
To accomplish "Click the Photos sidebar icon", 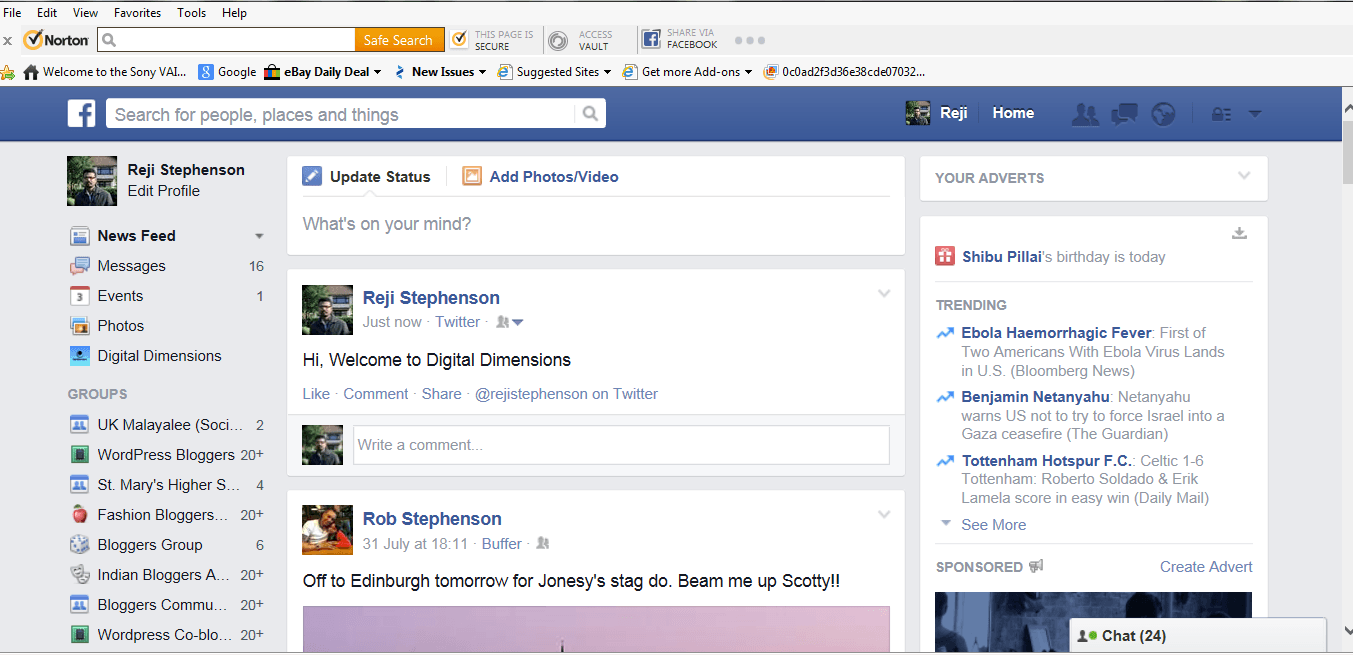I will (80, 326).
